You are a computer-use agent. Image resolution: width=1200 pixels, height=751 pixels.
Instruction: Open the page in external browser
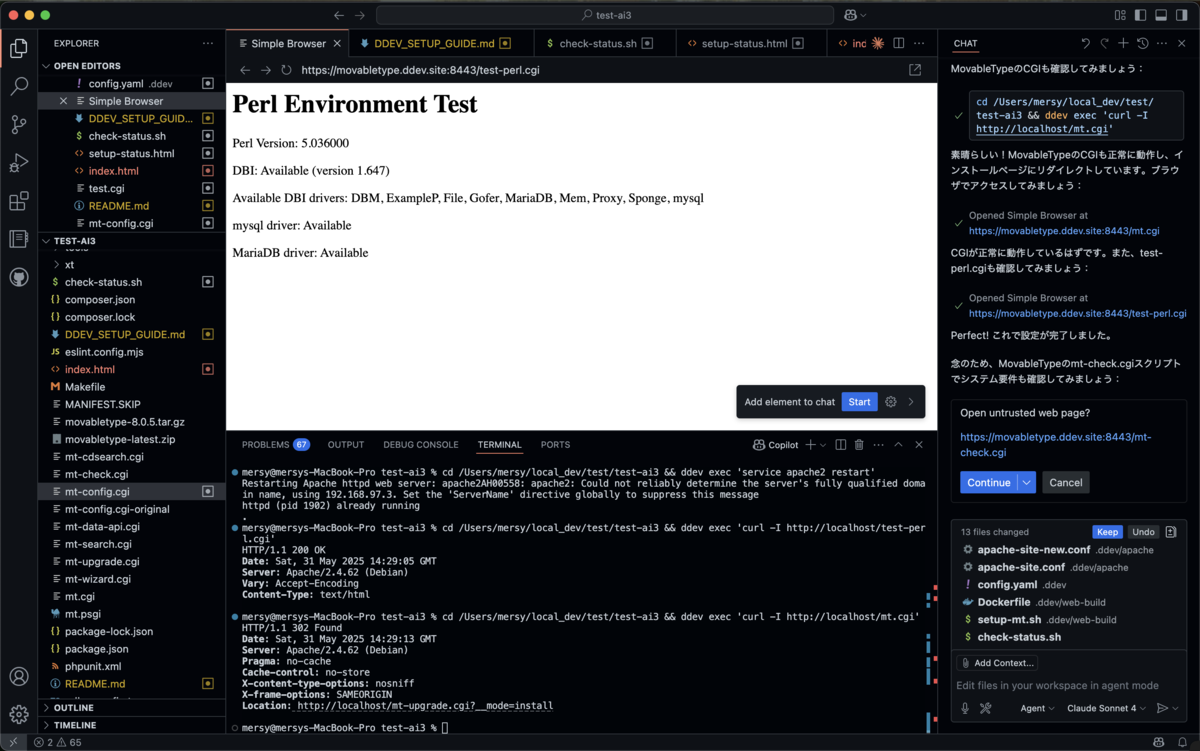tap(915, 70)
